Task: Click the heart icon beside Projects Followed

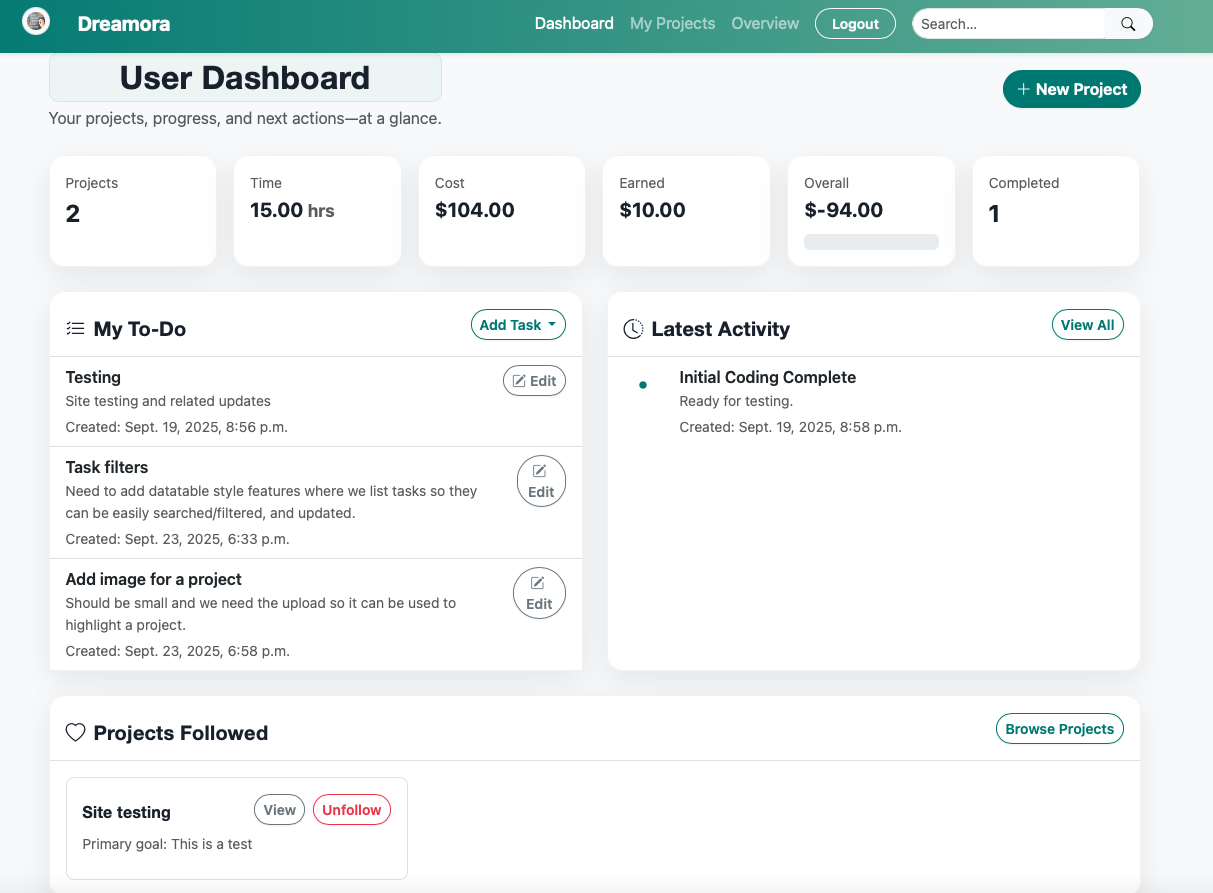Action: point(75,732)
